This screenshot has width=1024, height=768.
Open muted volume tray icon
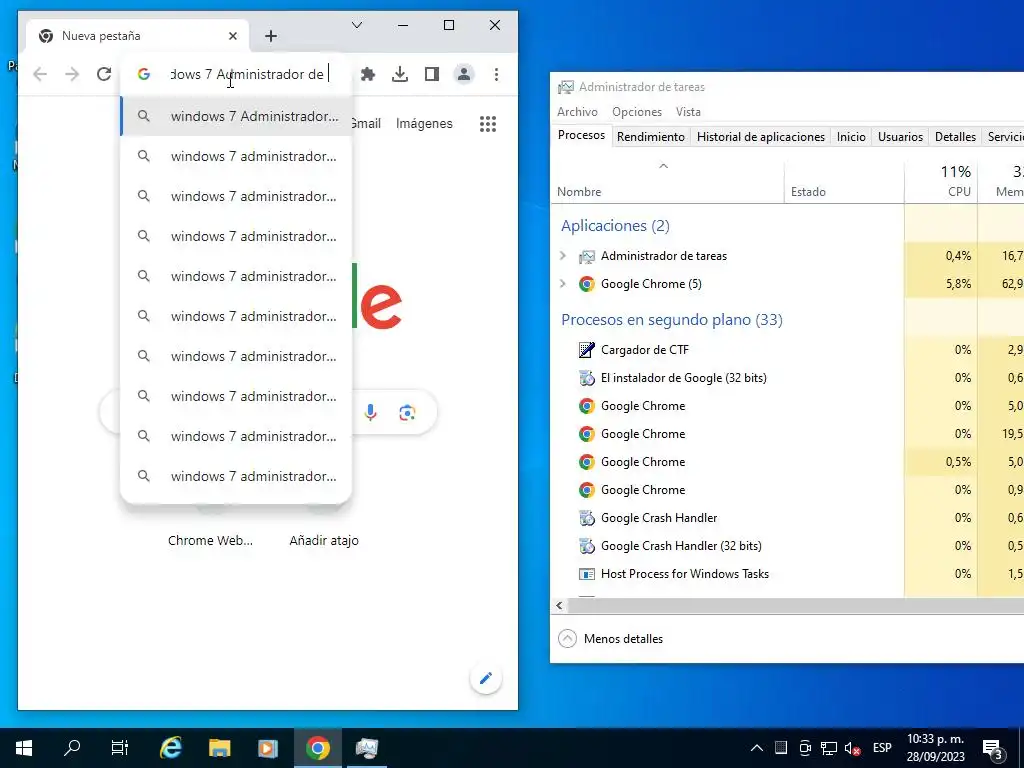pos(852,748)
